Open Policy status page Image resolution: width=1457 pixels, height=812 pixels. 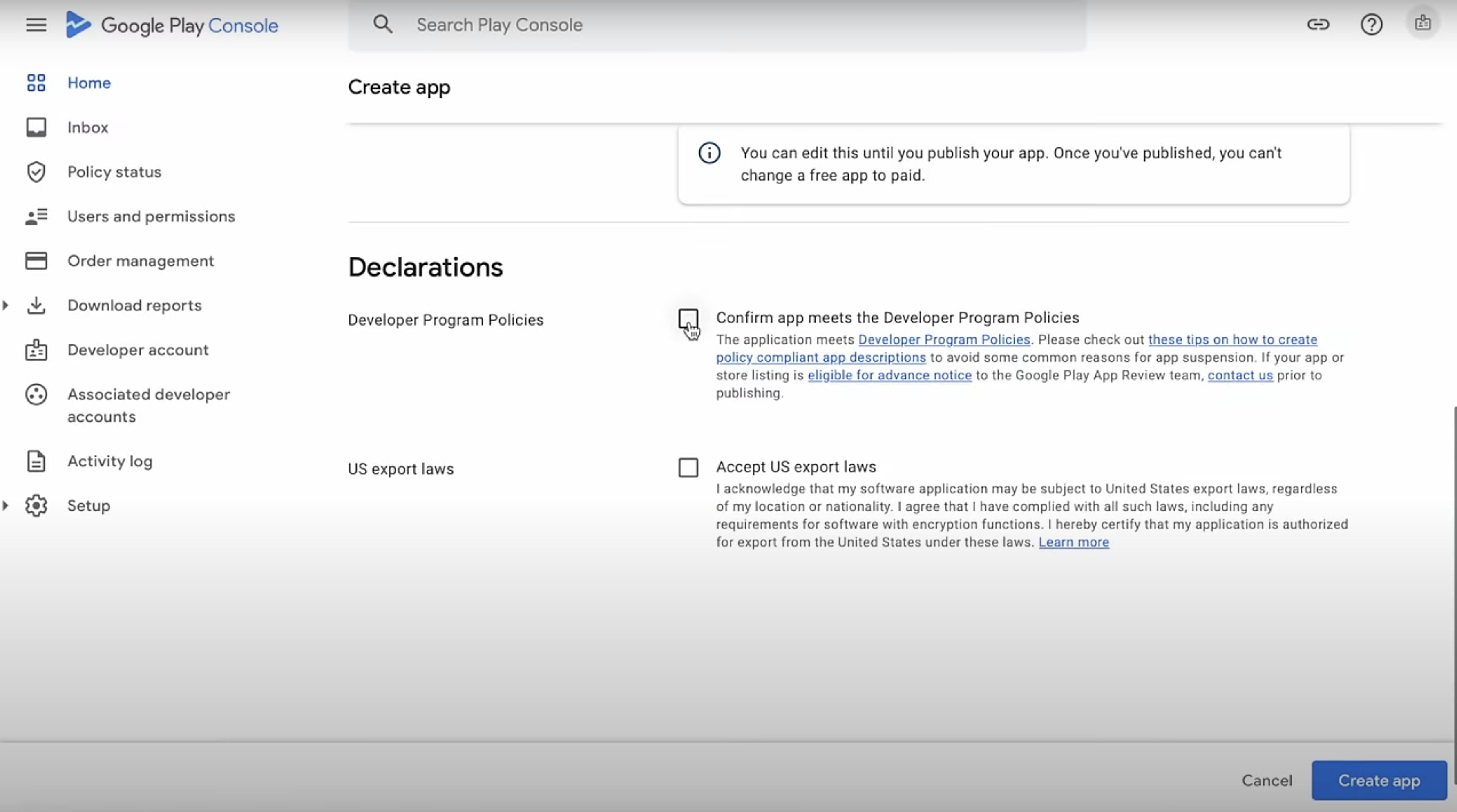click(x=114, y=172)
